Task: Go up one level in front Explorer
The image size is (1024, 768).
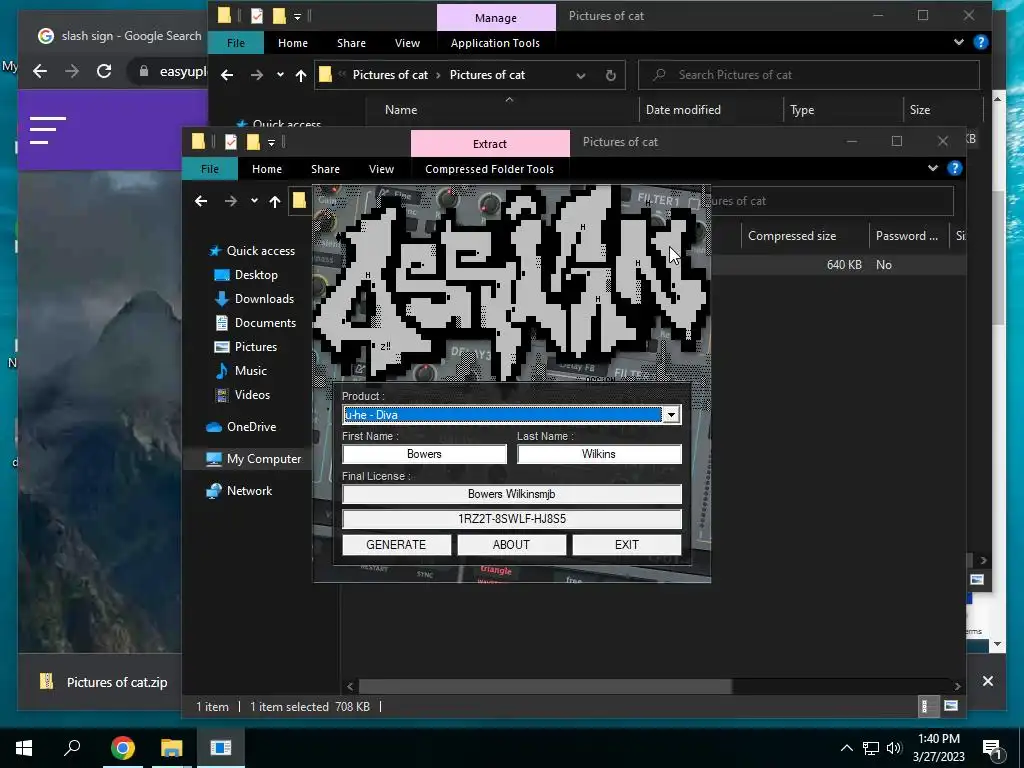Action: (275, 201)
